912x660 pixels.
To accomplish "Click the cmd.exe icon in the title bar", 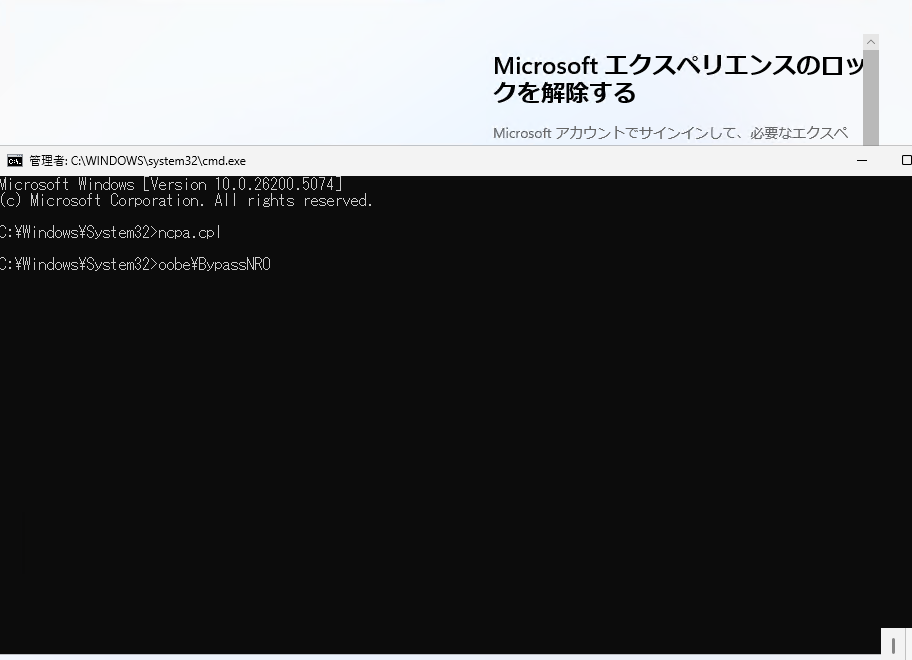I will (15, 161).
